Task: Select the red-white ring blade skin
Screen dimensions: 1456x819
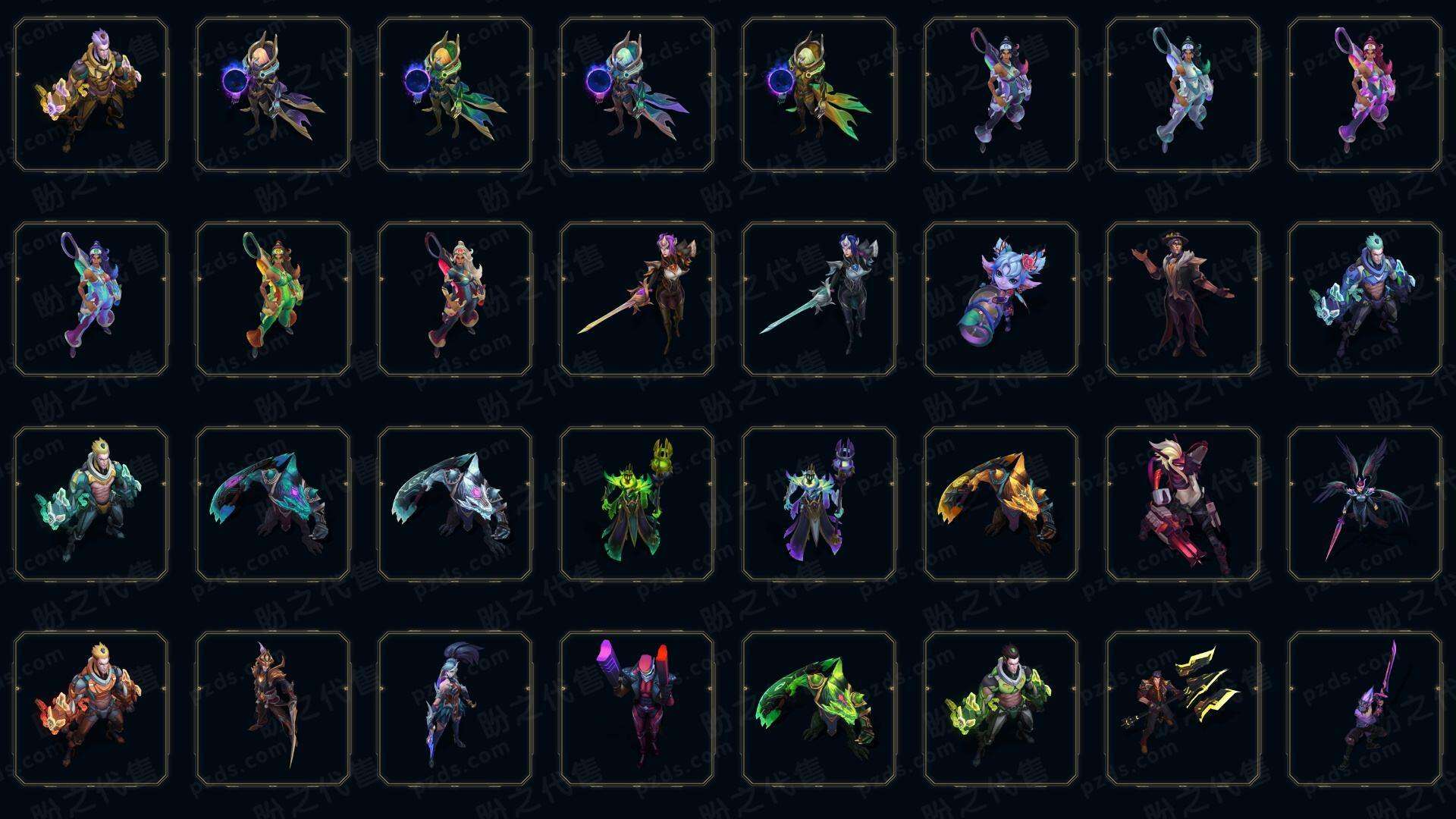Action: click(x=455, y=299)
